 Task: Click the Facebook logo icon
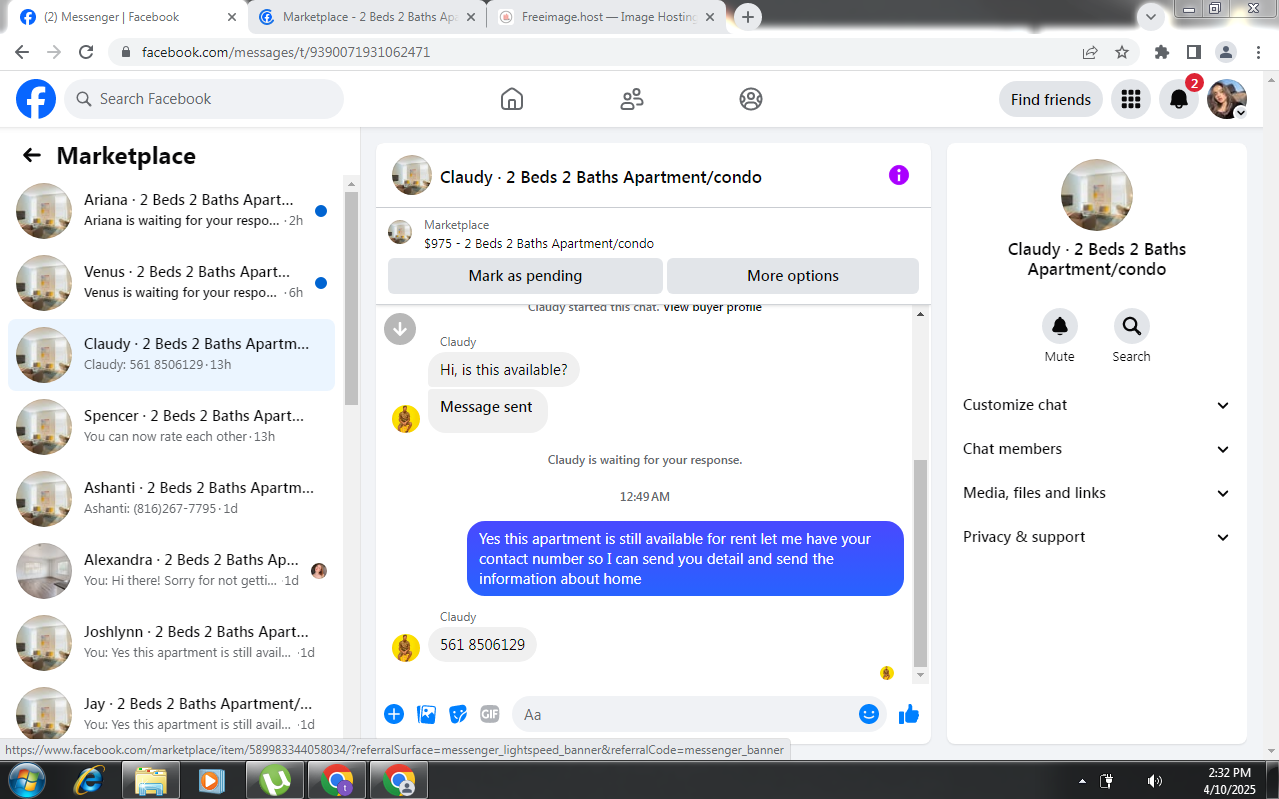36,99
